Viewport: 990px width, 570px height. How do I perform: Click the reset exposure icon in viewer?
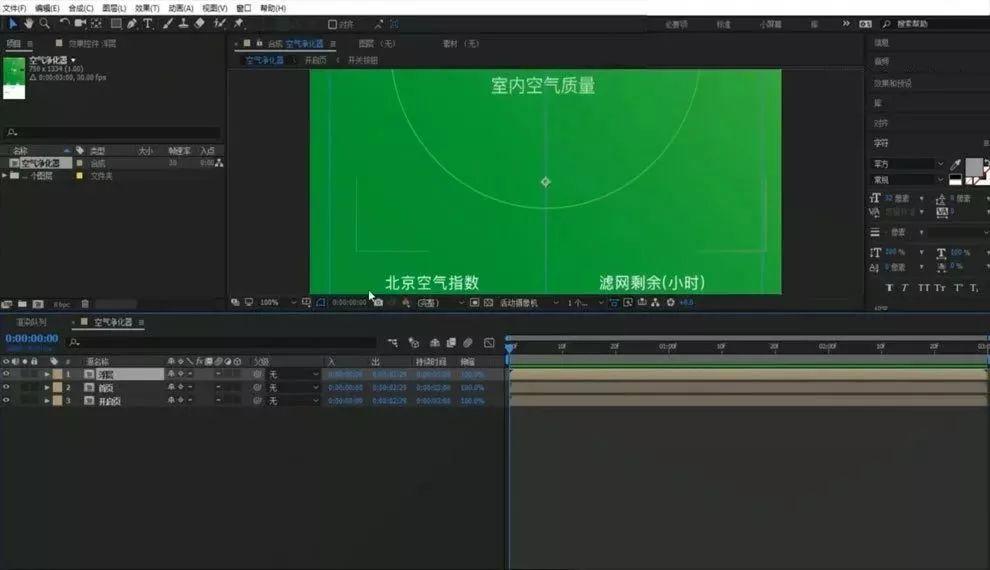[x=671, y=302]
